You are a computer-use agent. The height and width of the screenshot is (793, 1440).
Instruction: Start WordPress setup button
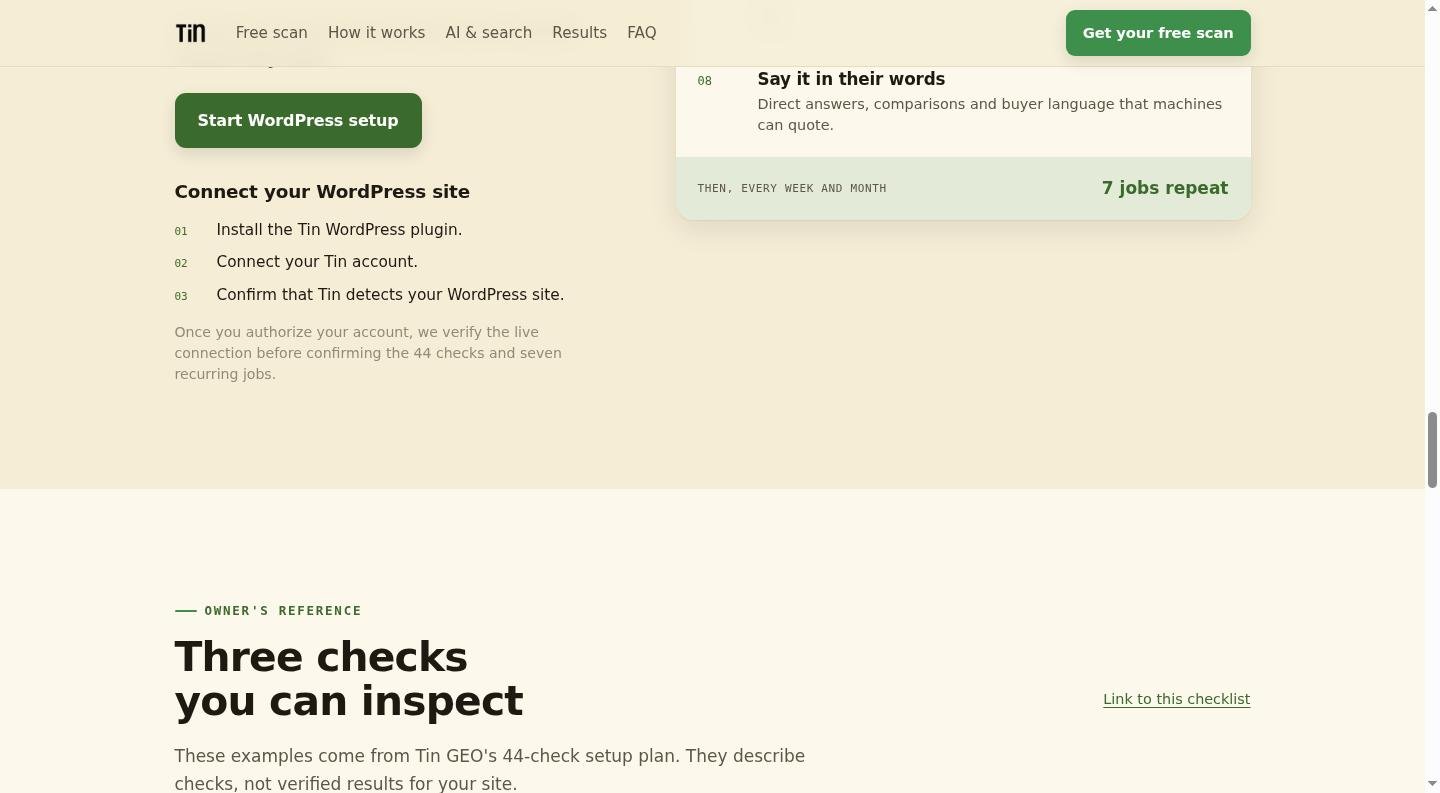tap(298, 120)
